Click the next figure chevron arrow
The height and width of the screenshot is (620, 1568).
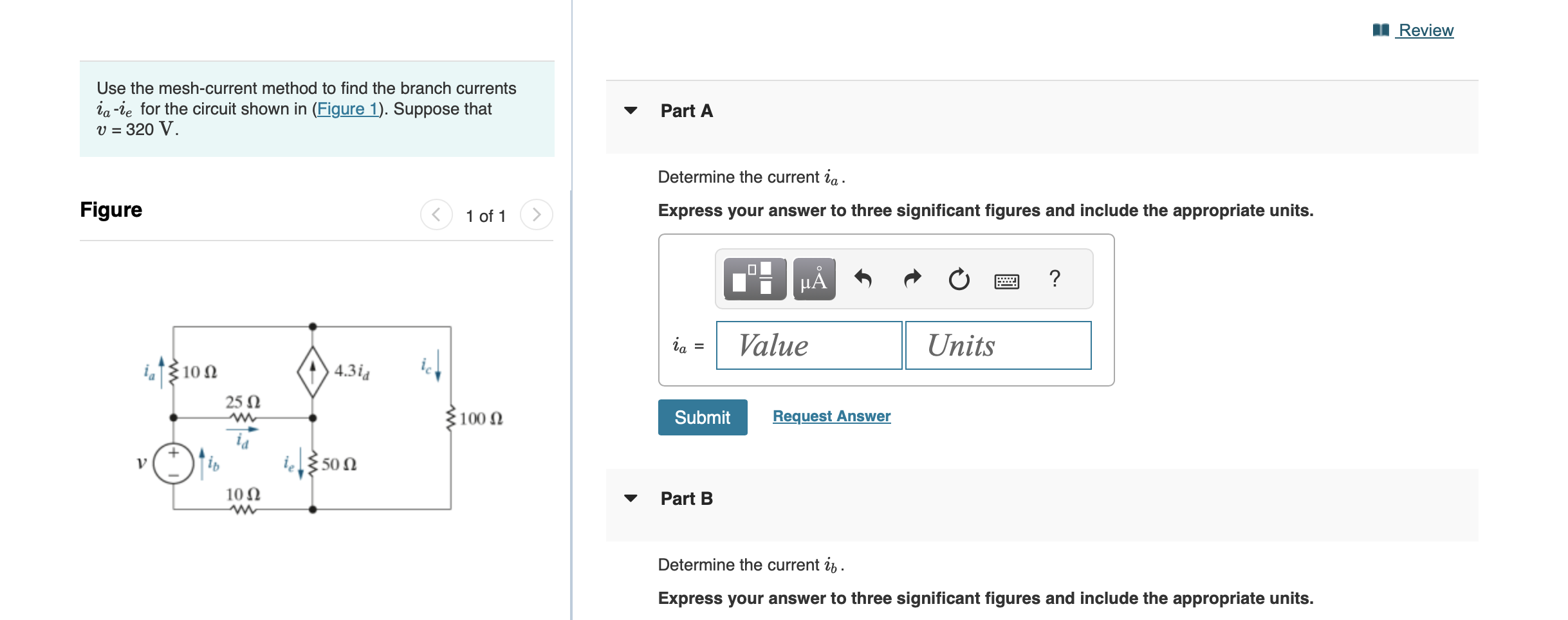[536, 215]
